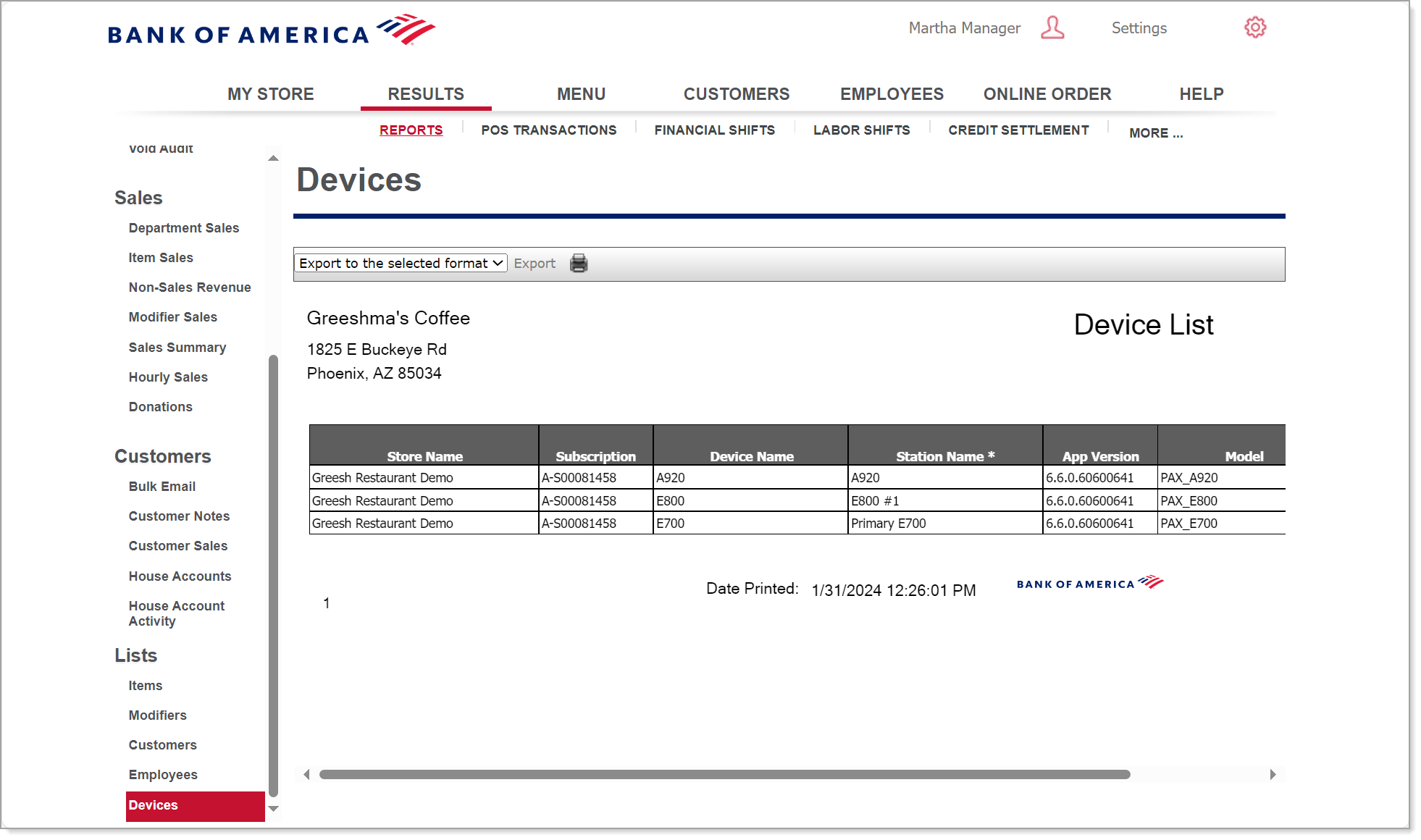1421x840 pixels.
Task: Open the HELP tab
Action: click(1202, 94)
